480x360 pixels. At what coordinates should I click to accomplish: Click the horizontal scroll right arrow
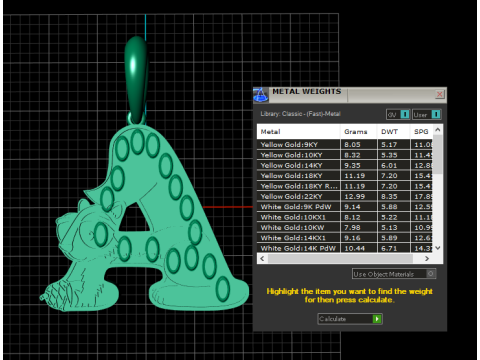427,259
